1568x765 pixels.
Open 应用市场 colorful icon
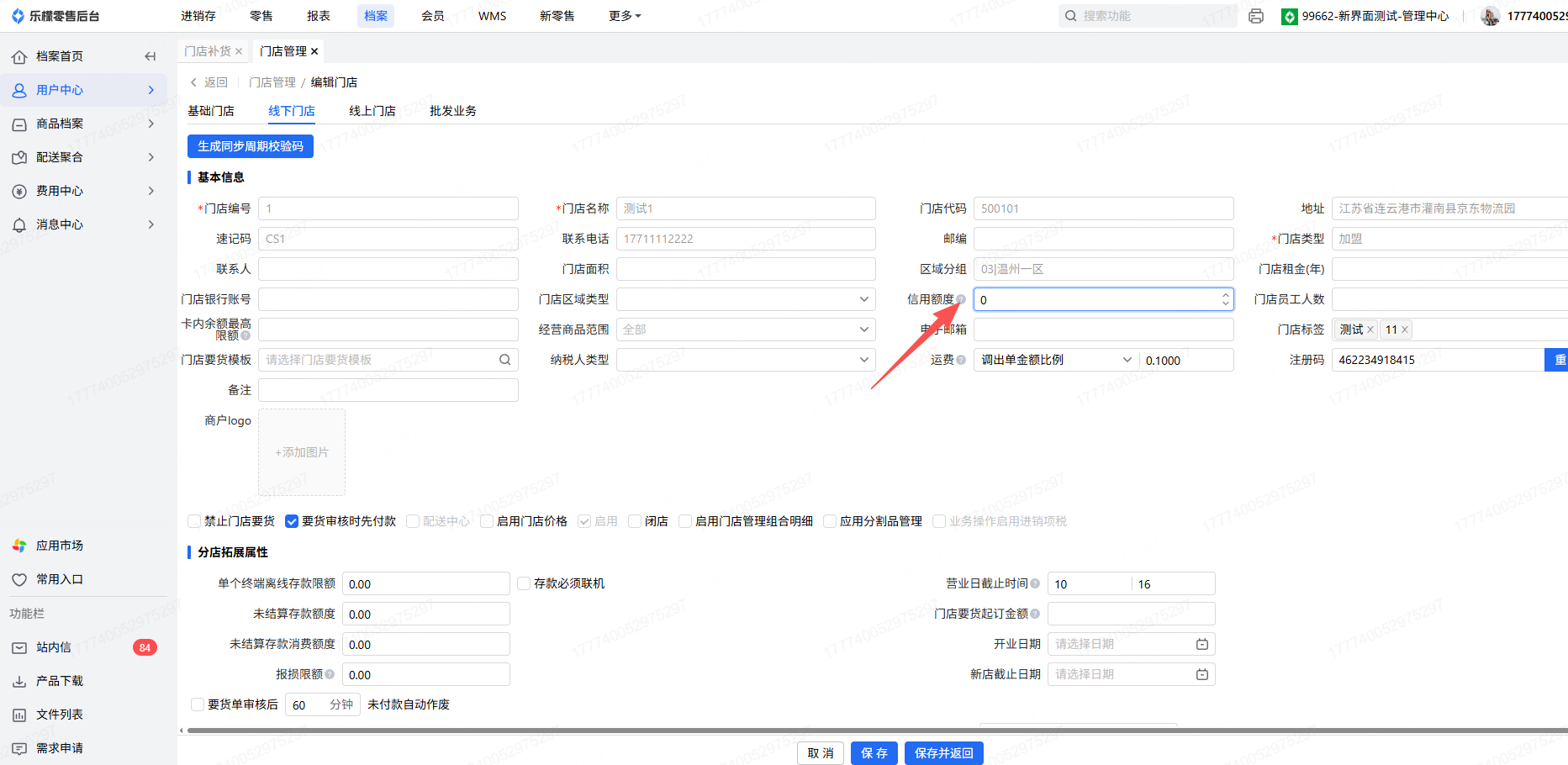point(19,546)
